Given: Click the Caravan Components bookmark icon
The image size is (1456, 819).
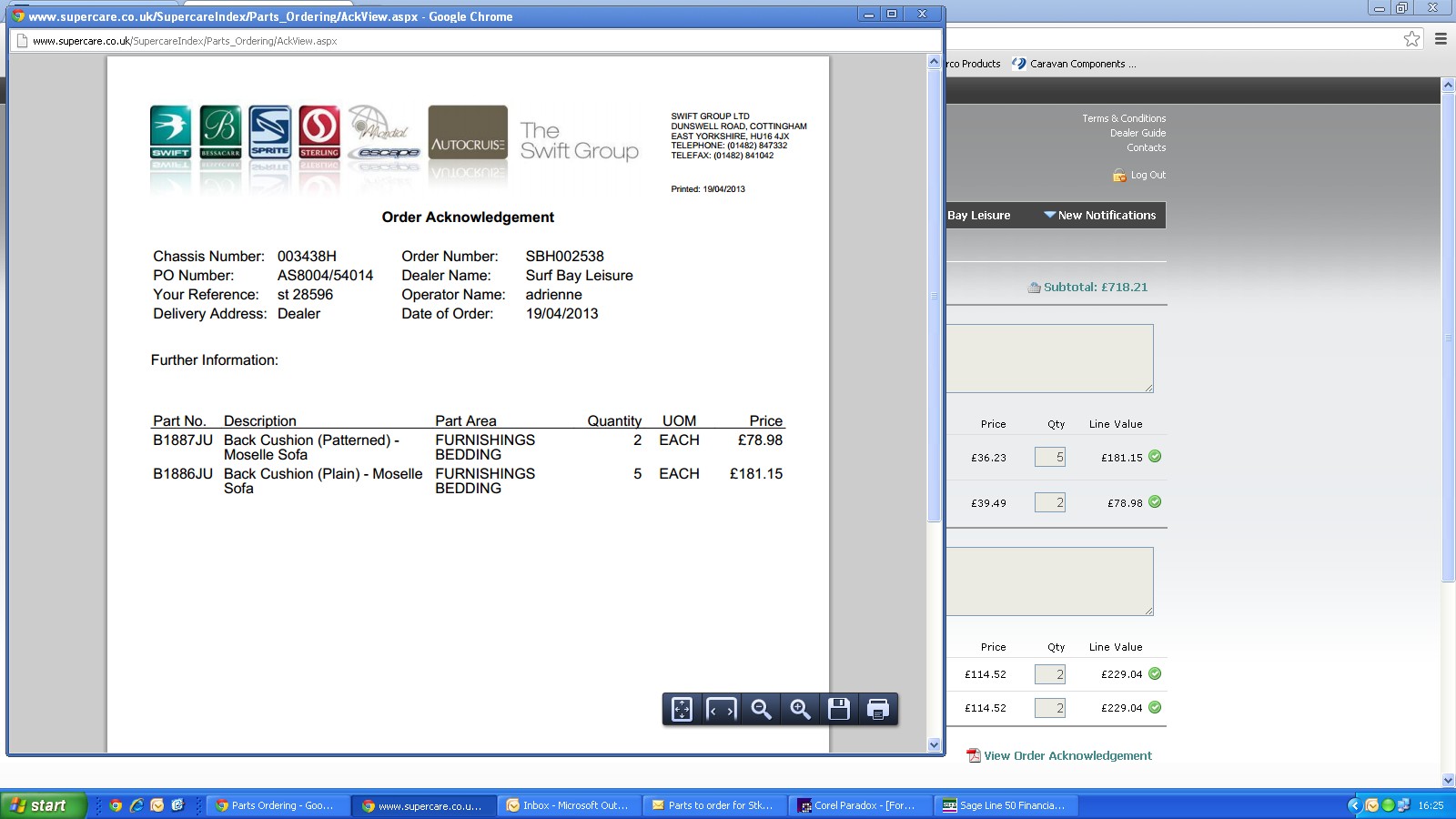Looking at the screenshot, I should coord(1019,64).
